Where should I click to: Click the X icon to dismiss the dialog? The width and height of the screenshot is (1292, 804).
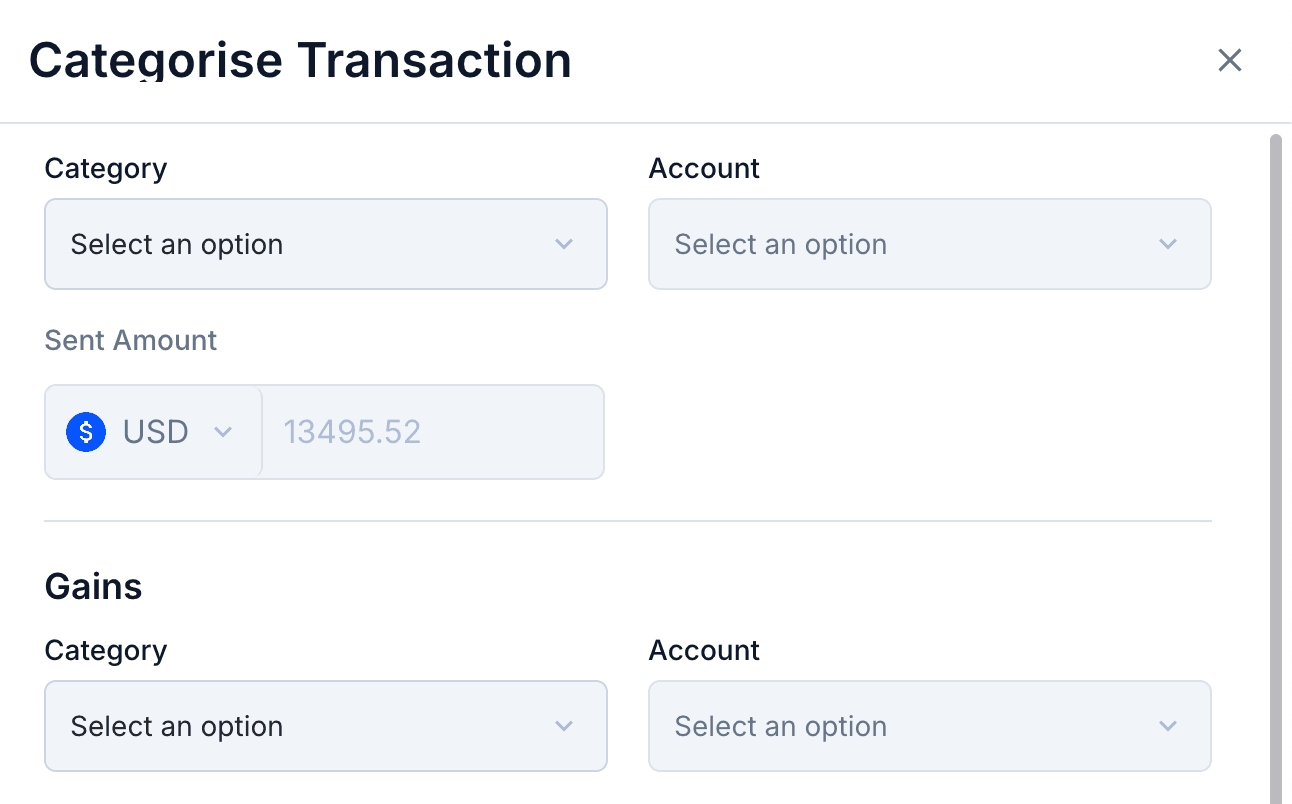click(1229, 60)
